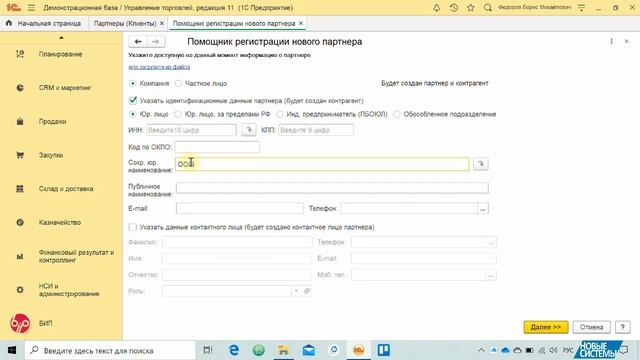Image resolution: width=640 pixels, height=360 pixels.
Task: Click user name Федоров Борис Михайлович
Action: click(x=534, y=8)
